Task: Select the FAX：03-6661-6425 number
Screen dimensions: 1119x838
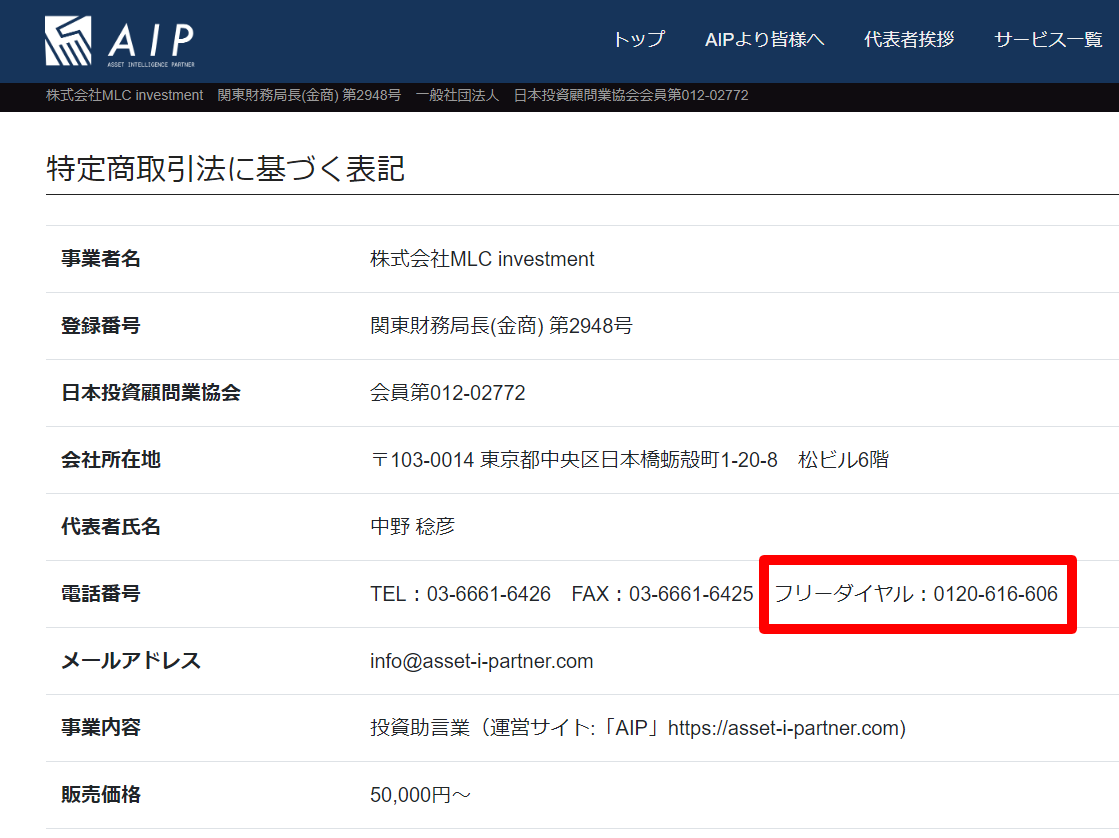Action: [662, 594]
